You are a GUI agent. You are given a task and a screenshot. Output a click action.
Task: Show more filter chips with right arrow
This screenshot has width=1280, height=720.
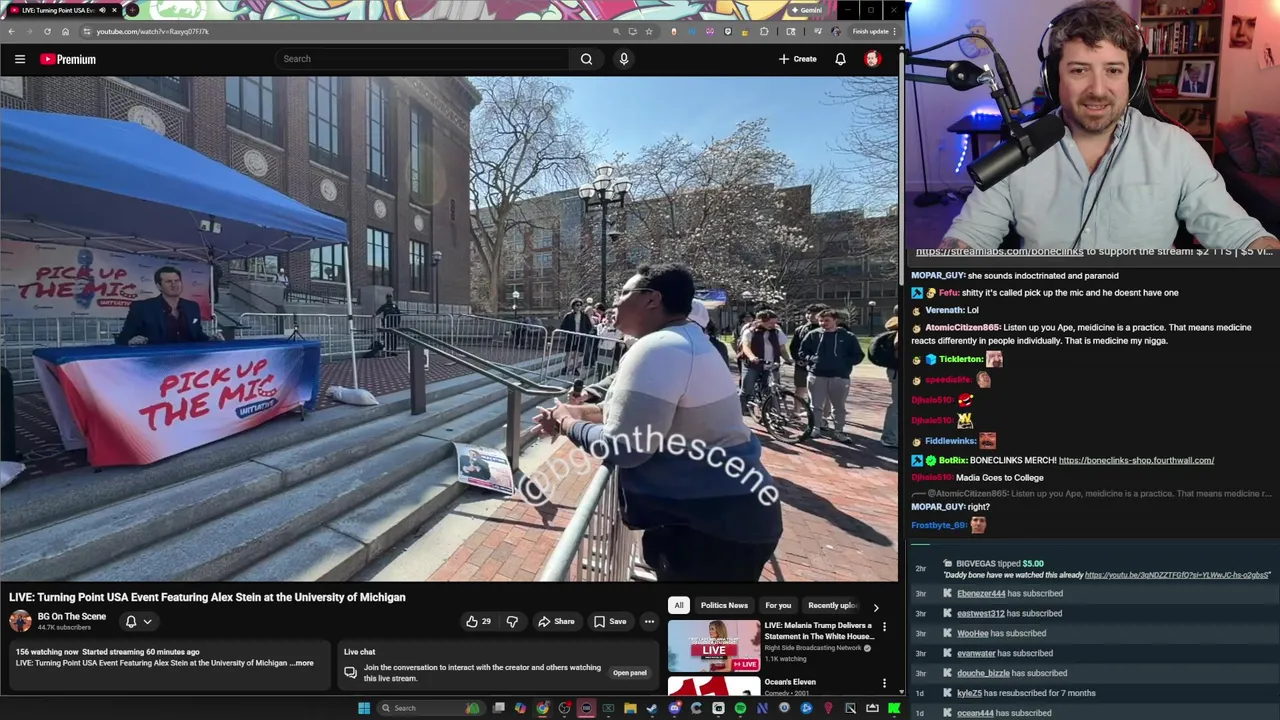876,607
